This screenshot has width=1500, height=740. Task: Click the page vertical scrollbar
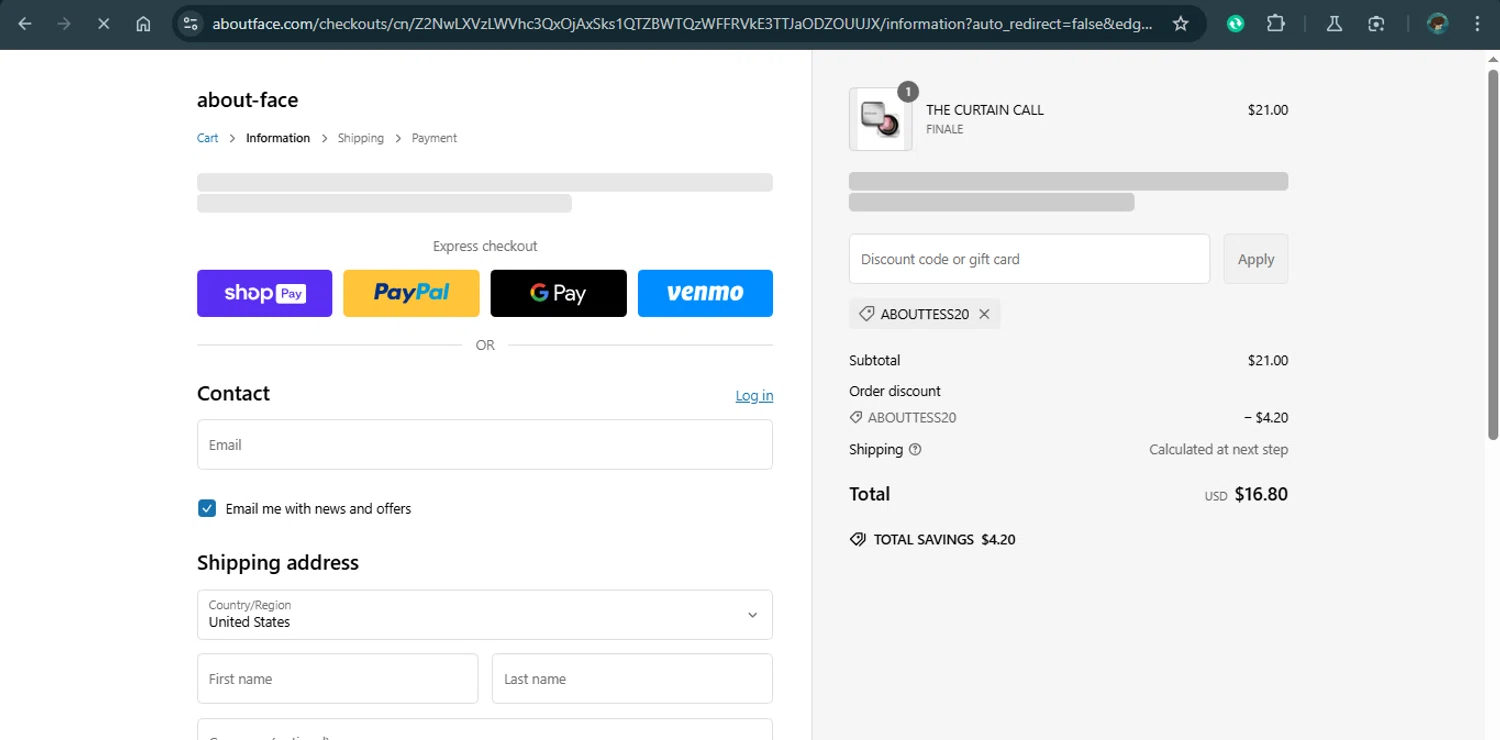tap(1493, 254)
